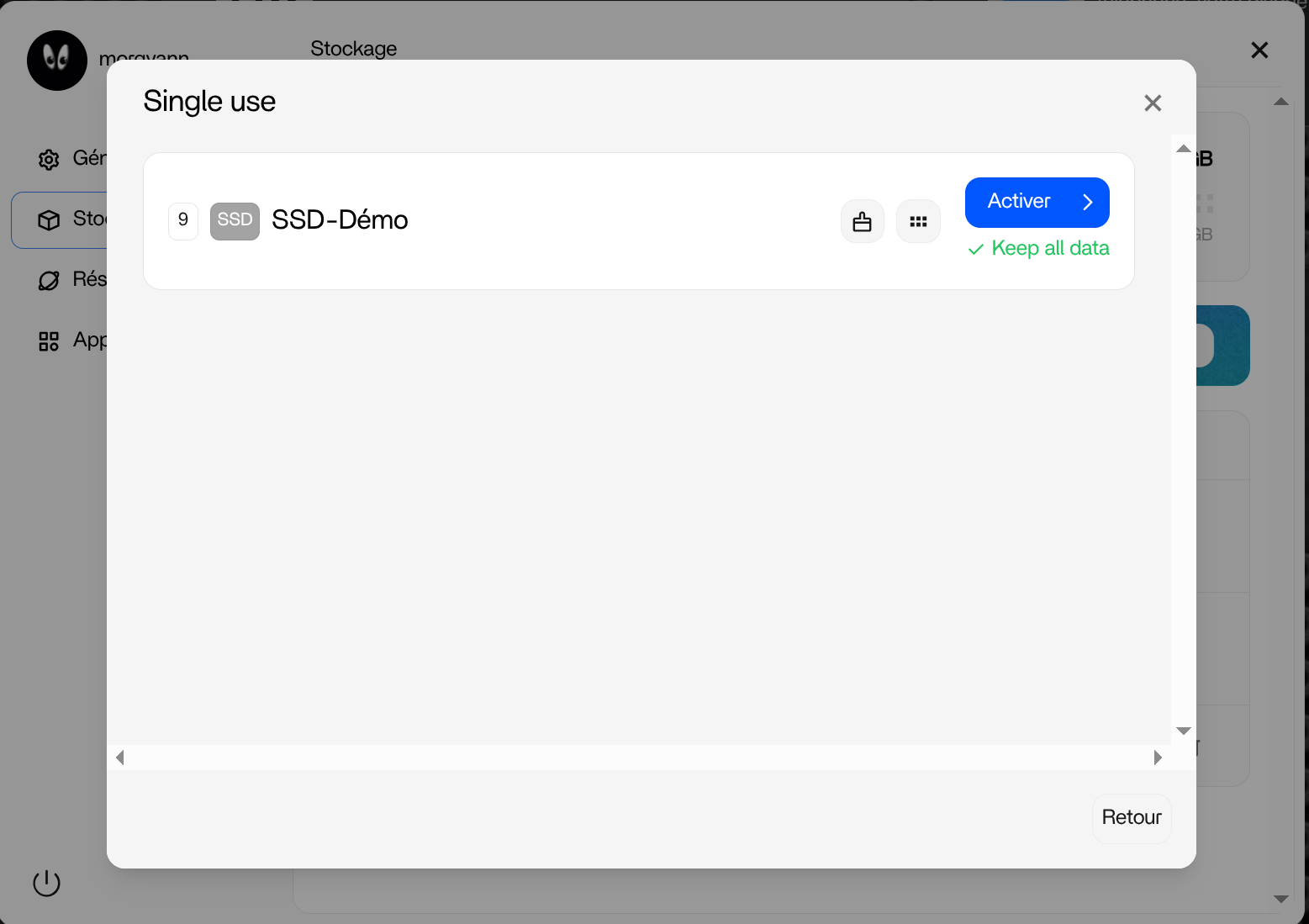The width and height of the screenshot is (1309, 924).
Task: Select the Stockage cube icon in sidebar
Action: point(49,219)
